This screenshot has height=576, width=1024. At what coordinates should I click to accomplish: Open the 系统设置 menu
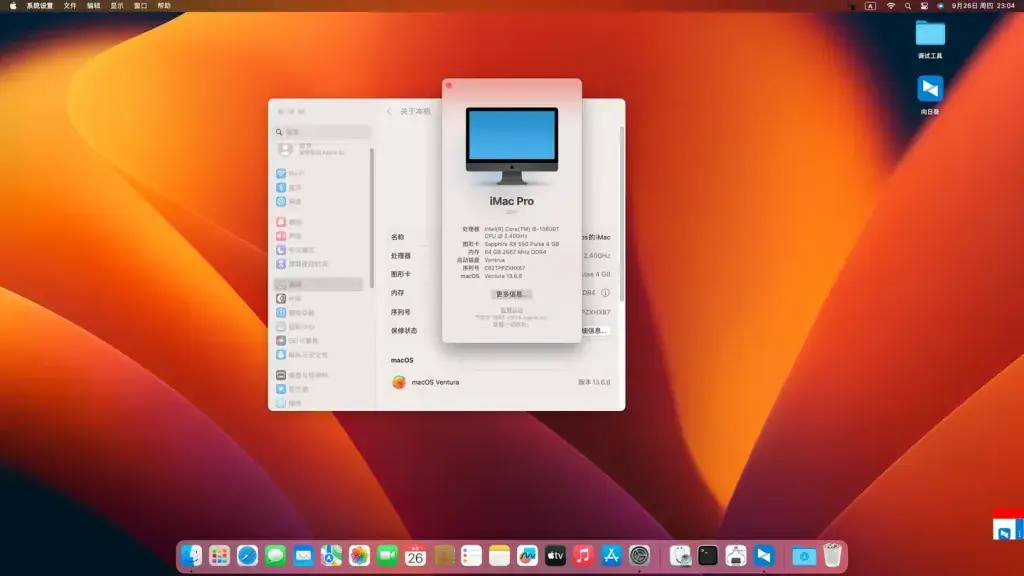[40, 6]
